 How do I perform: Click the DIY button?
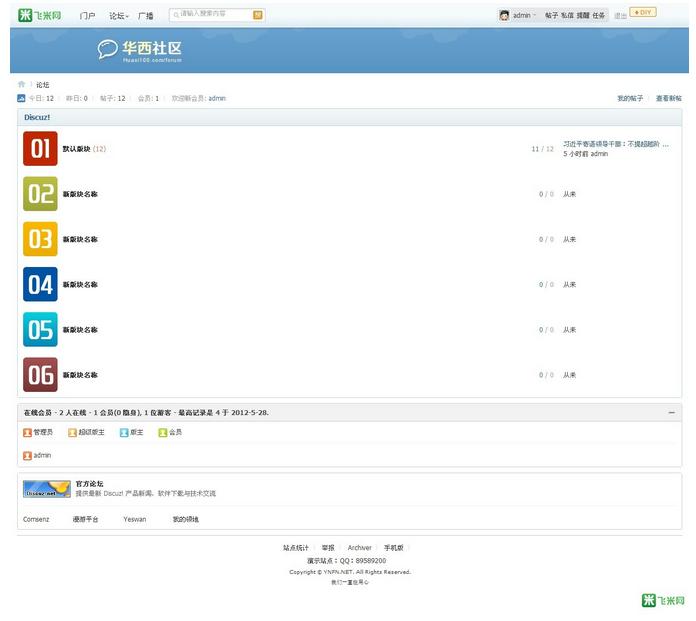(643, 12)
